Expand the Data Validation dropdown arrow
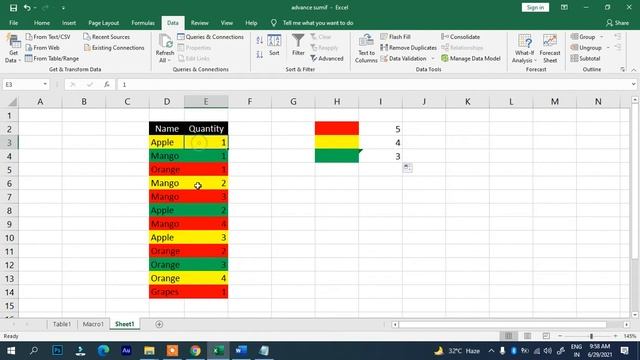The height and width of the screenshot is (360, 640). 433,58
